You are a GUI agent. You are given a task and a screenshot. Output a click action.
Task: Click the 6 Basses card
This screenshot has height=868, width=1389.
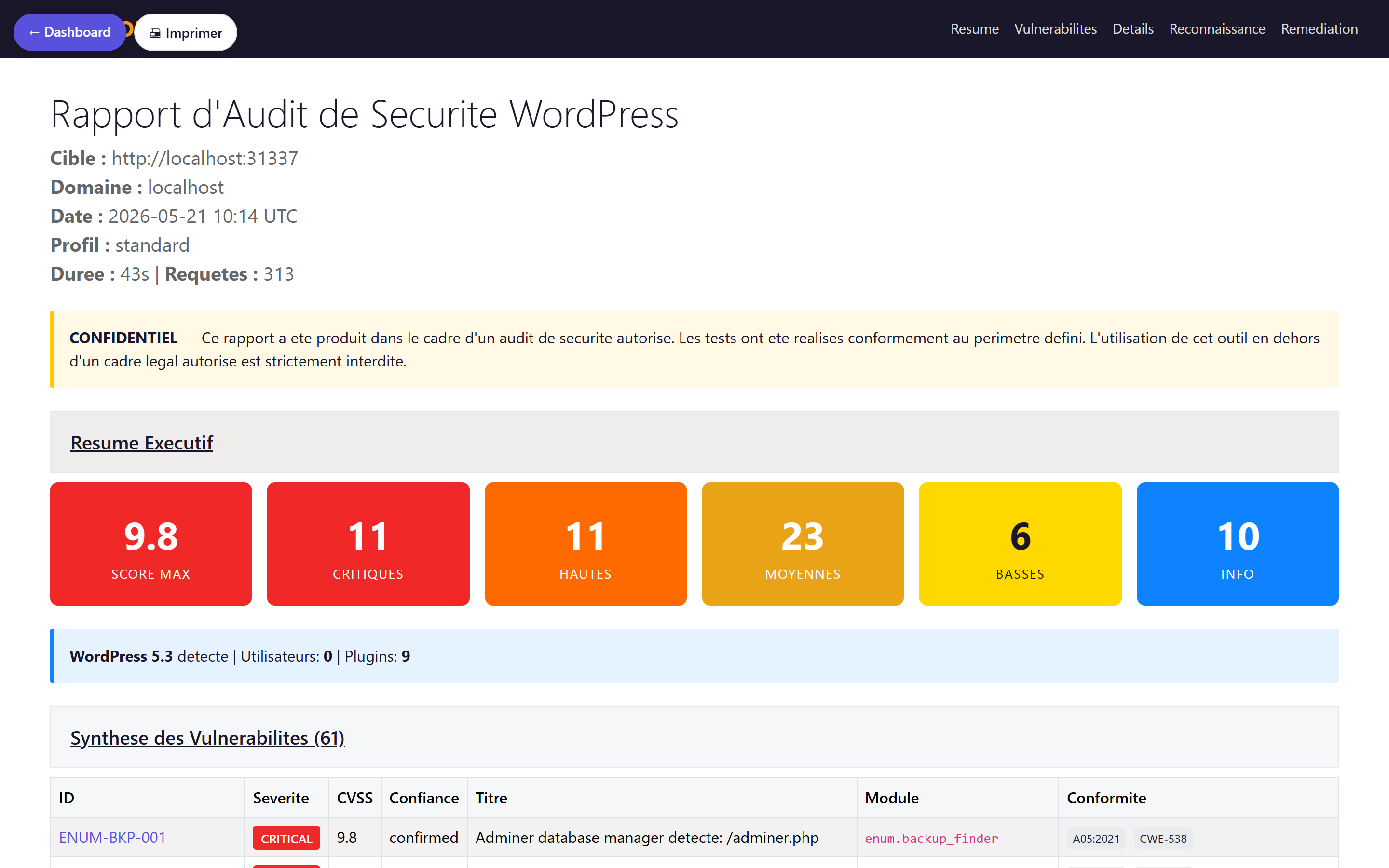point(1020,543)
